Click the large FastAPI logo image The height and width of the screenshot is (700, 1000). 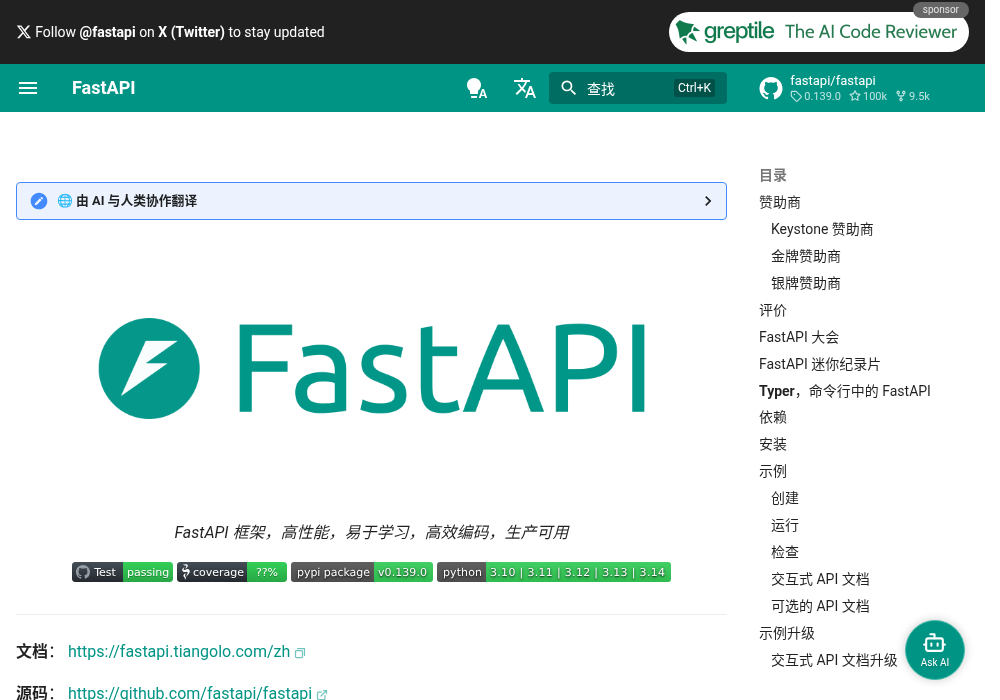[372, 368]
